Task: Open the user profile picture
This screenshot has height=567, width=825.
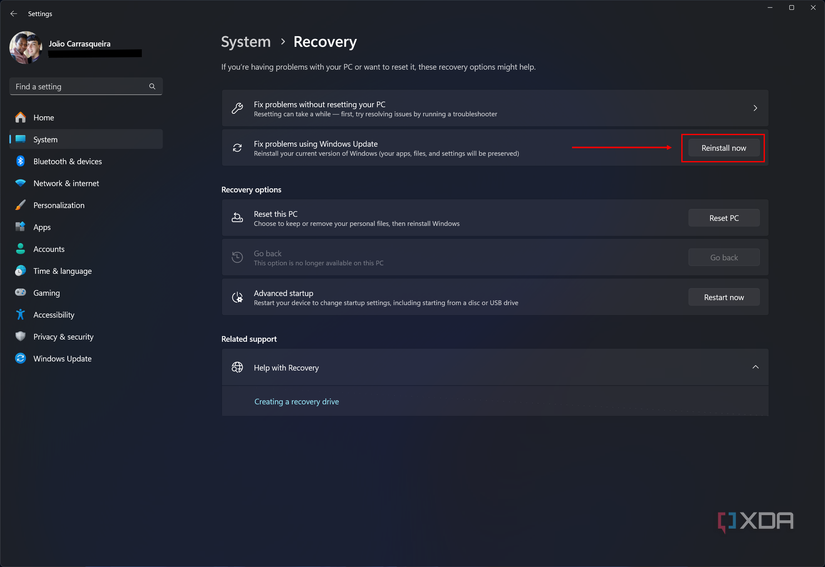Action: click(x=25, y=47)
